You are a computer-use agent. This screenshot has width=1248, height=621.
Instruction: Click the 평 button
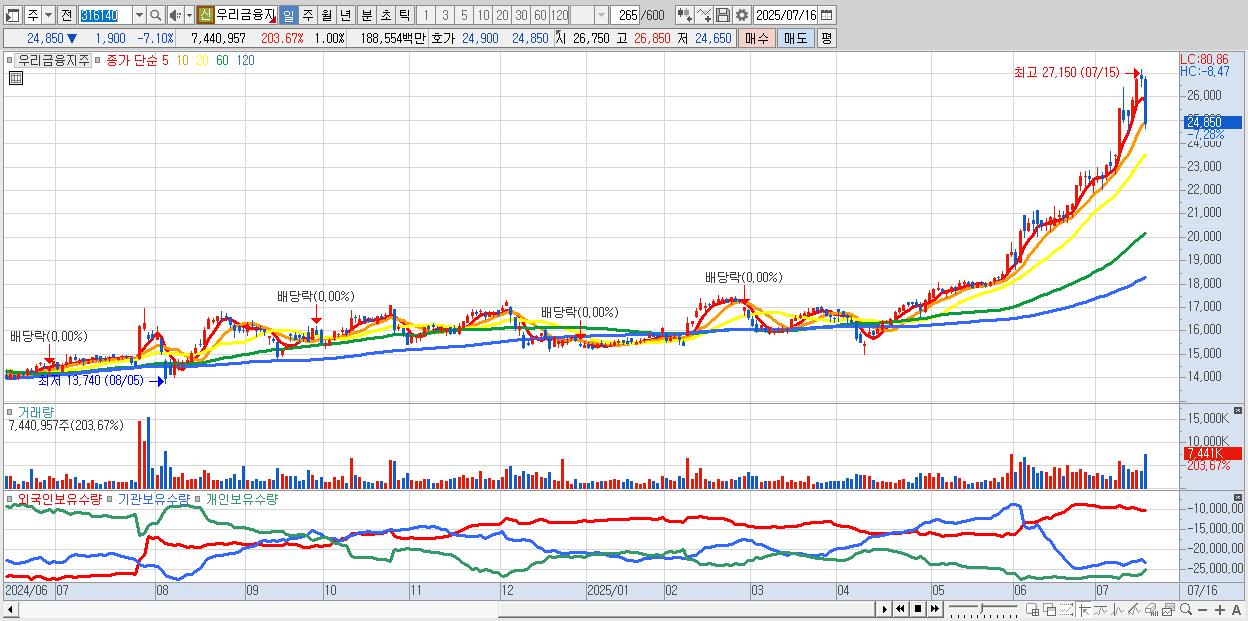tap(826, 38)
